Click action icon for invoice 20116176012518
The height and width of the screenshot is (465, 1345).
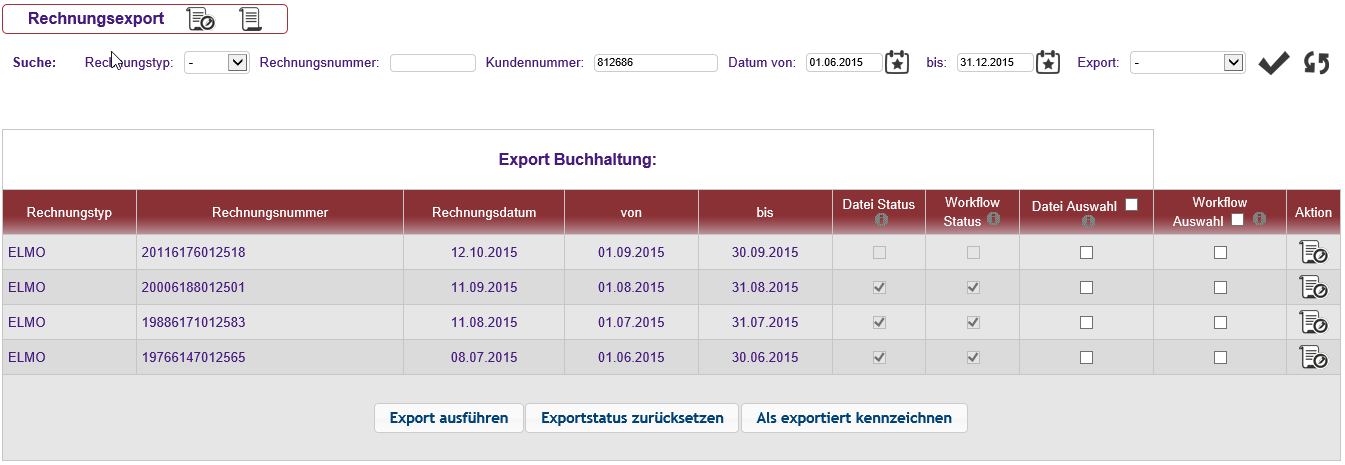point(1313,253)
